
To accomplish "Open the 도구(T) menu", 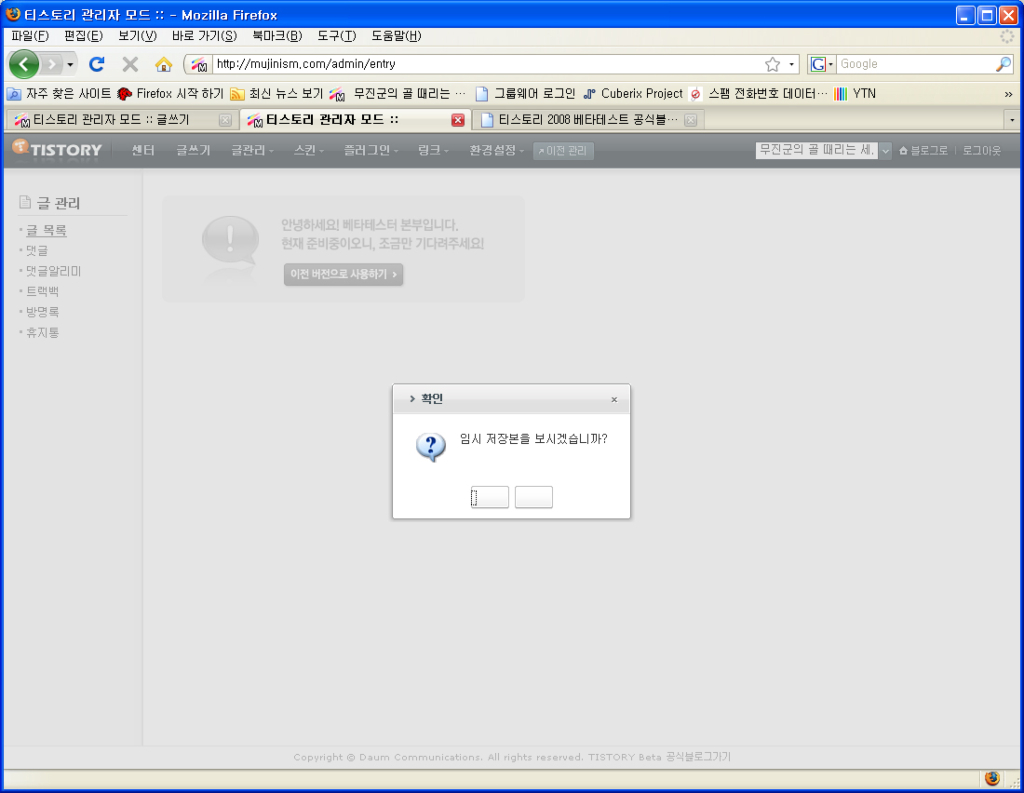I will click(x=337, y=36).
